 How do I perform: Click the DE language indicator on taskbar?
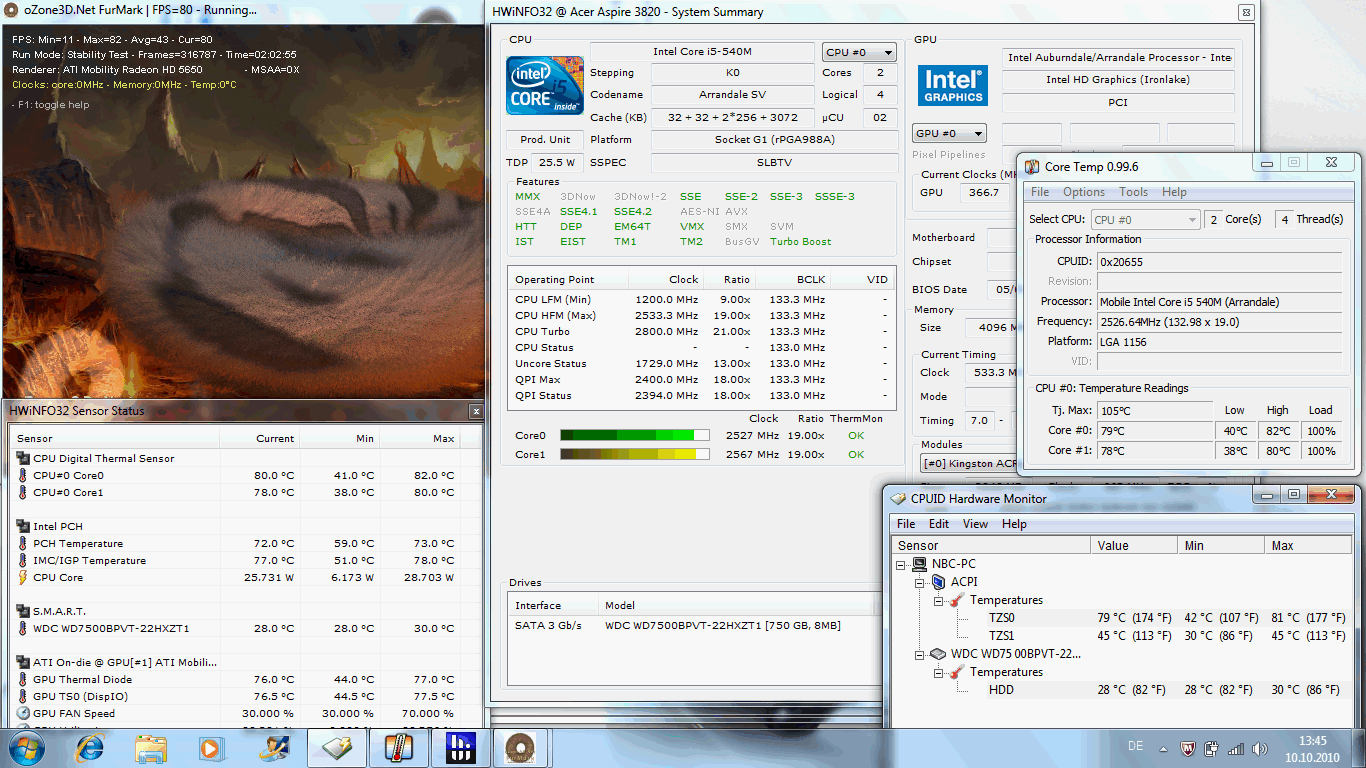click(1135, 747)
